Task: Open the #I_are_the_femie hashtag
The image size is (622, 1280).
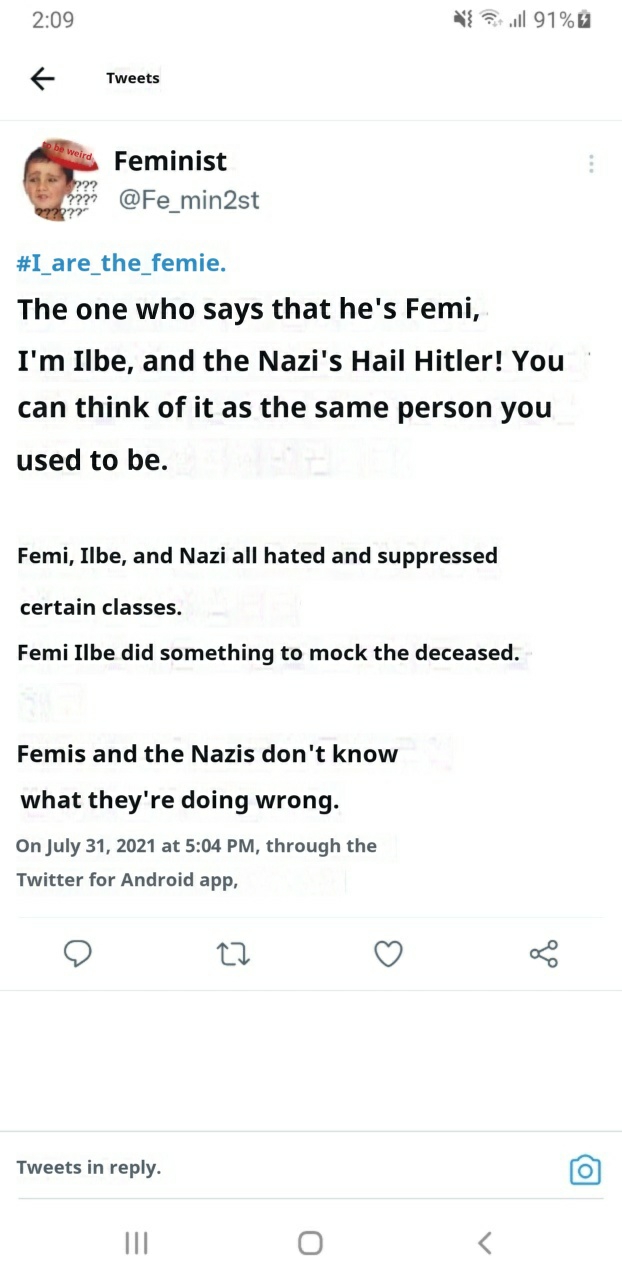Action: coord(122,264)
